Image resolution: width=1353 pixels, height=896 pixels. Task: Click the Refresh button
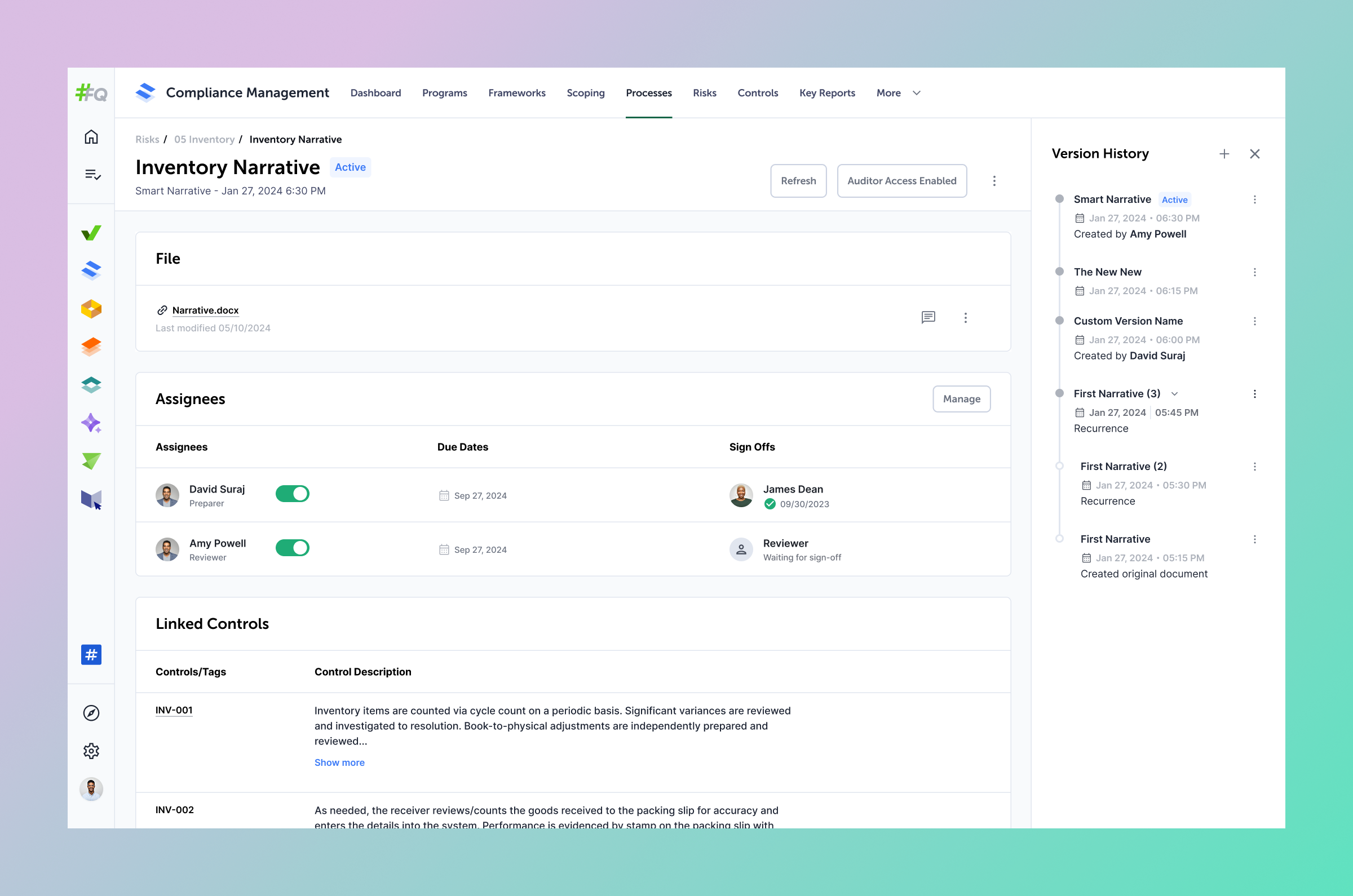798,180
